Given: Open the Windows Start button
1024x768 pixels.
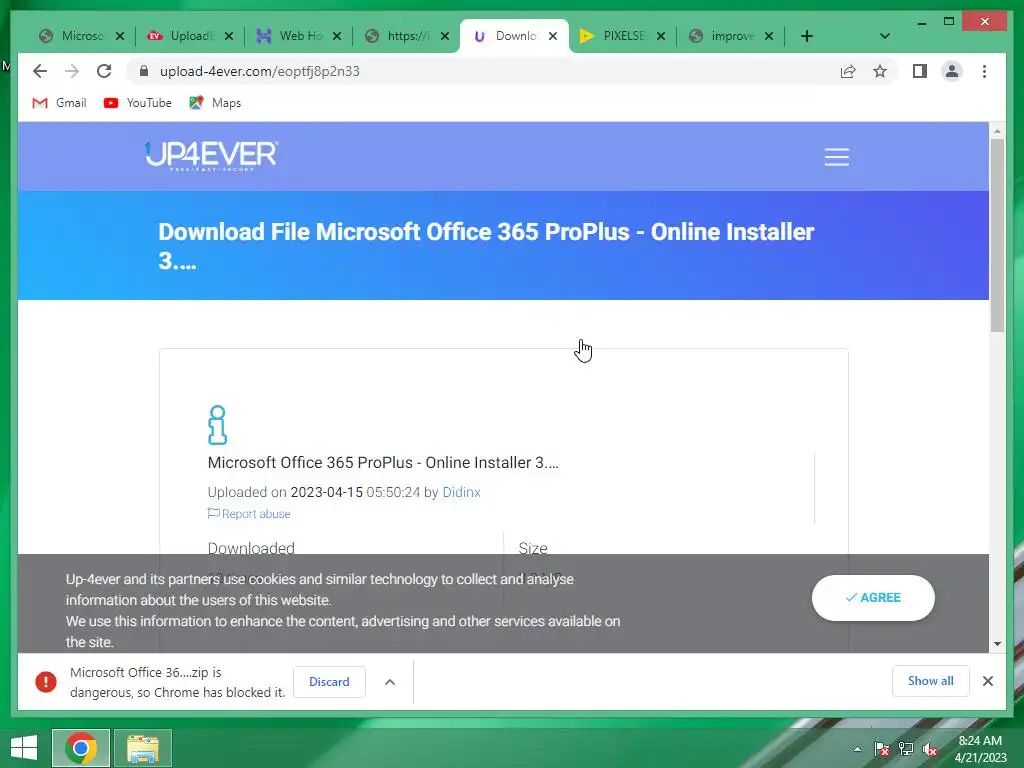Looking at the screenshot, I should coord(24,748).
